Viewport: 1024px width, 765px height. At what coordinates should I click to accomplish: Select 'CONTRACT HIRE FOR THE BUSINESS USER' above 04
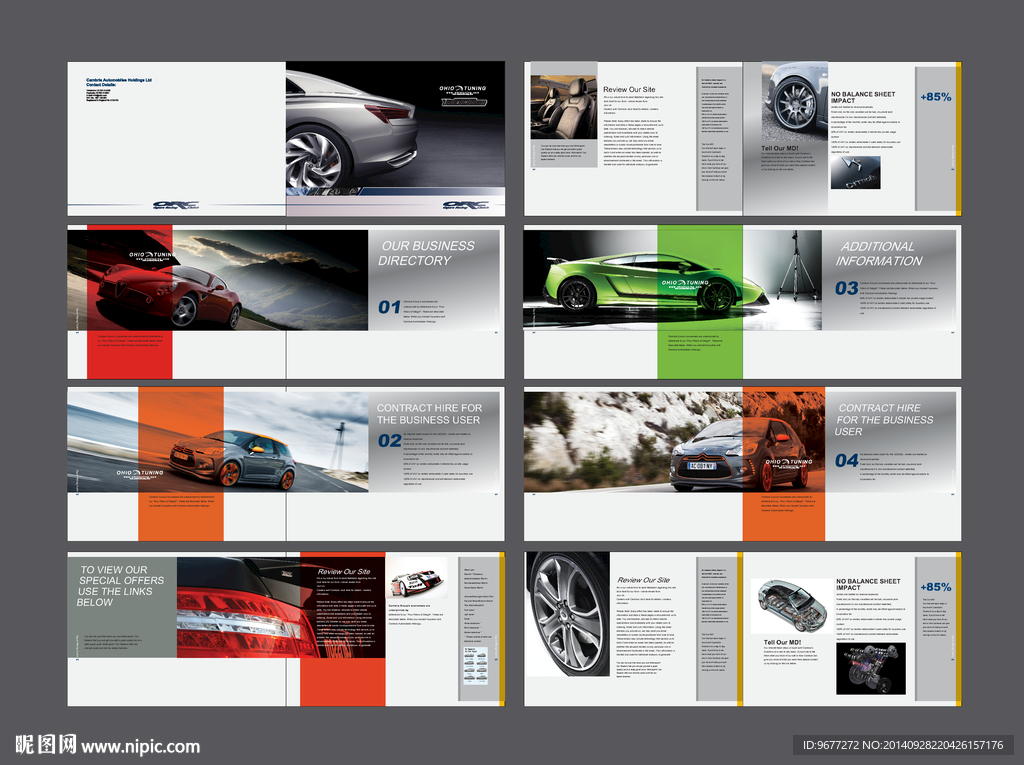coord(884,419)
